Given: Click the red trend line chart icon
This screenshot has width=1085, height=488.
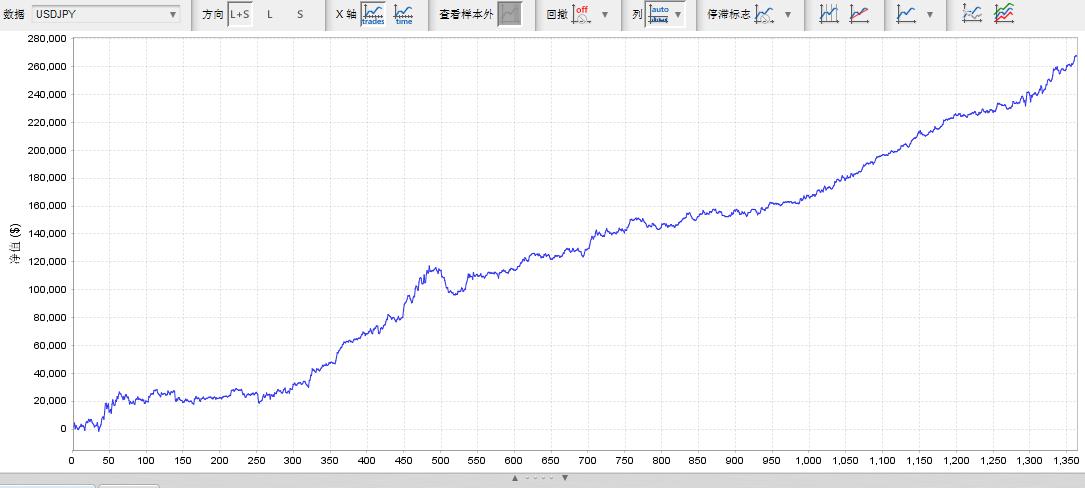Looking at the screenshot, I should pos(859,14).
